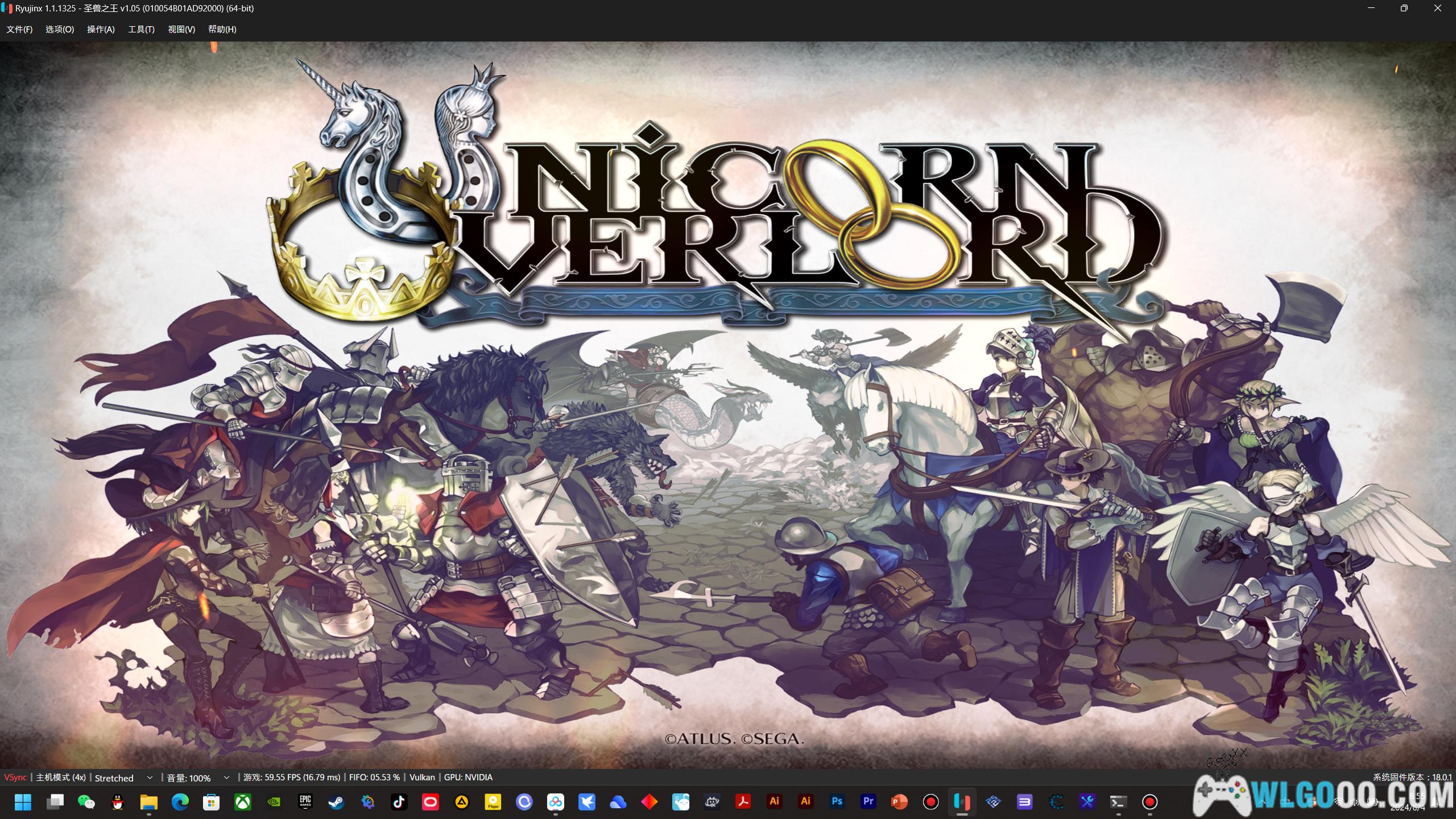Open the Windows Start menu
1456x819 pixels.
point(23,802)
